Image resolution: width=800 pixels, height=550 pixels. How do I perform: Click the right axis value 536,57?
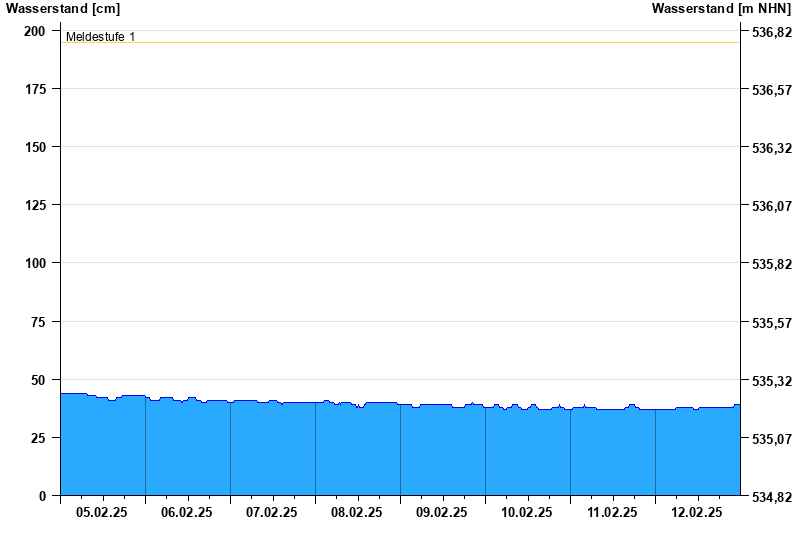tap(772, 90)
